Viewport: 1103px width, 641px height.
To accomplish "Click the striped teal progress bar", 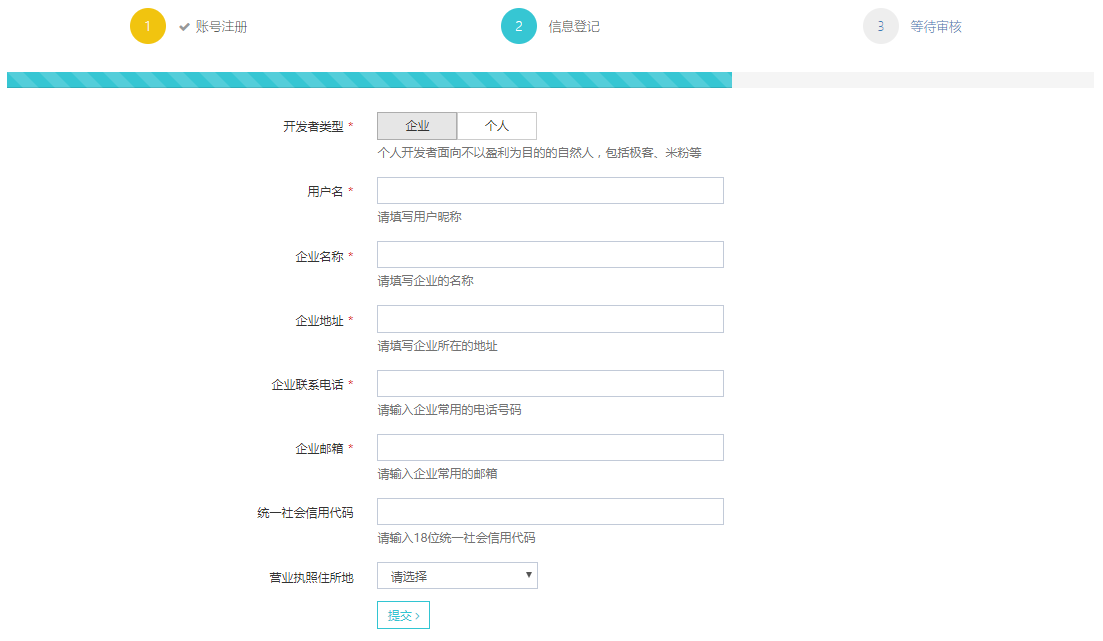I will pos(369,80).
